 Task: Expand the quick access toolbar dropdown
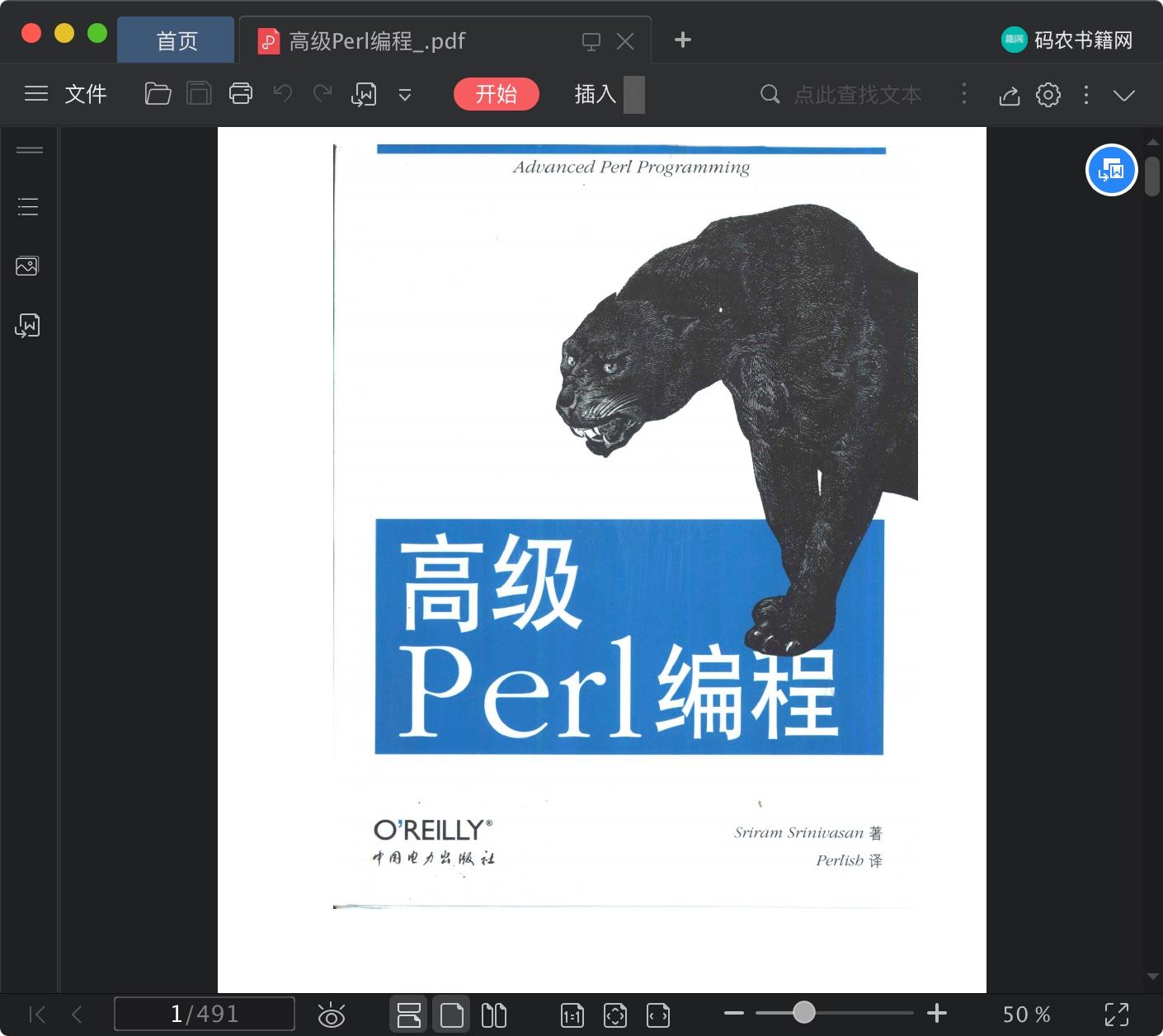click(405, 95)
